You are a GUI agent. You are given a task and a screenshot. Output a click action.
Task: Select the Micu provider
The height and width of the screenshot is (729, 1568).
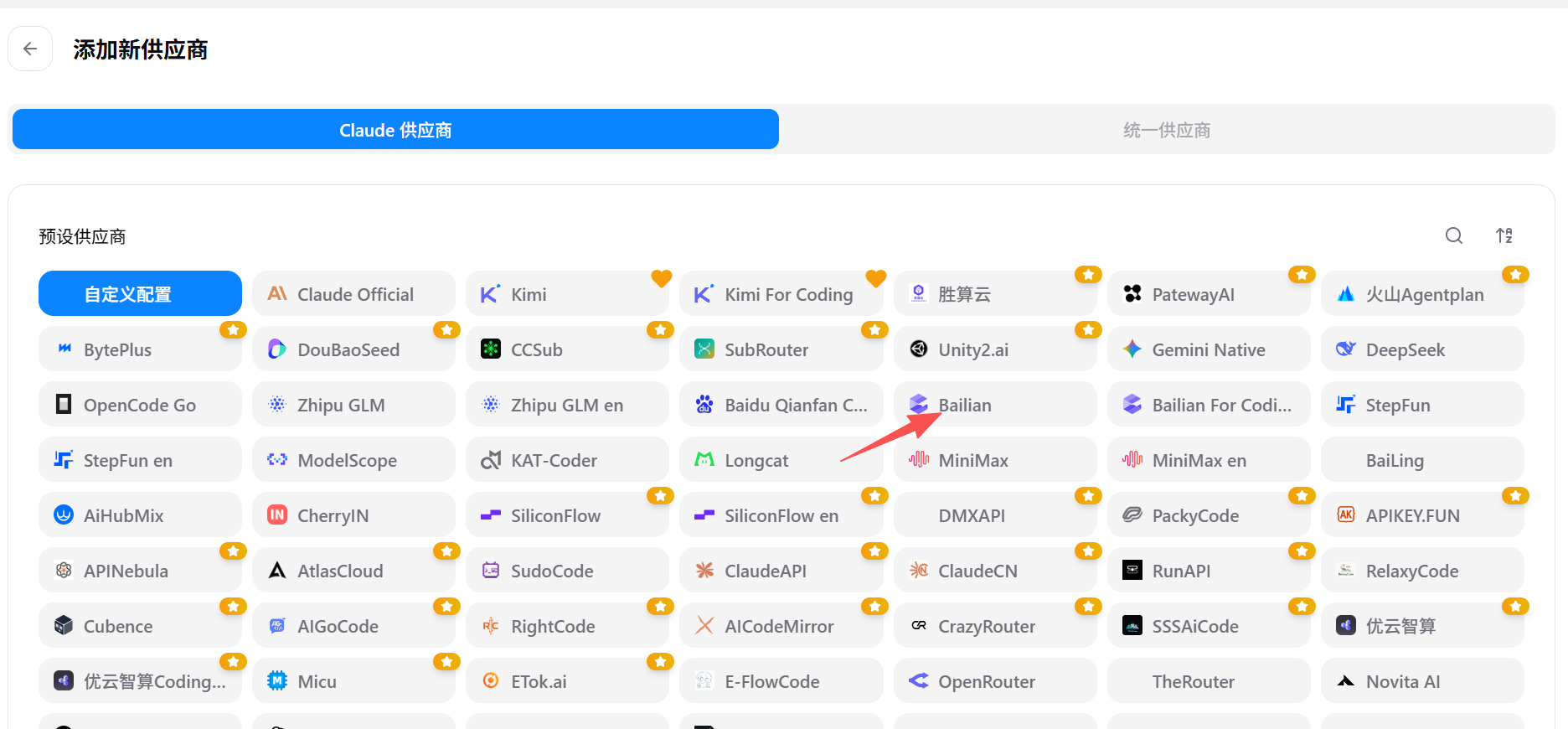pos(353,680)
